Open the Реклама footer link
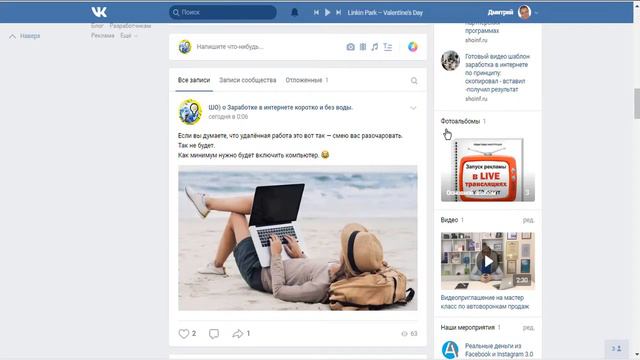The height and width of the screenshot is (360, 640). 103,36
